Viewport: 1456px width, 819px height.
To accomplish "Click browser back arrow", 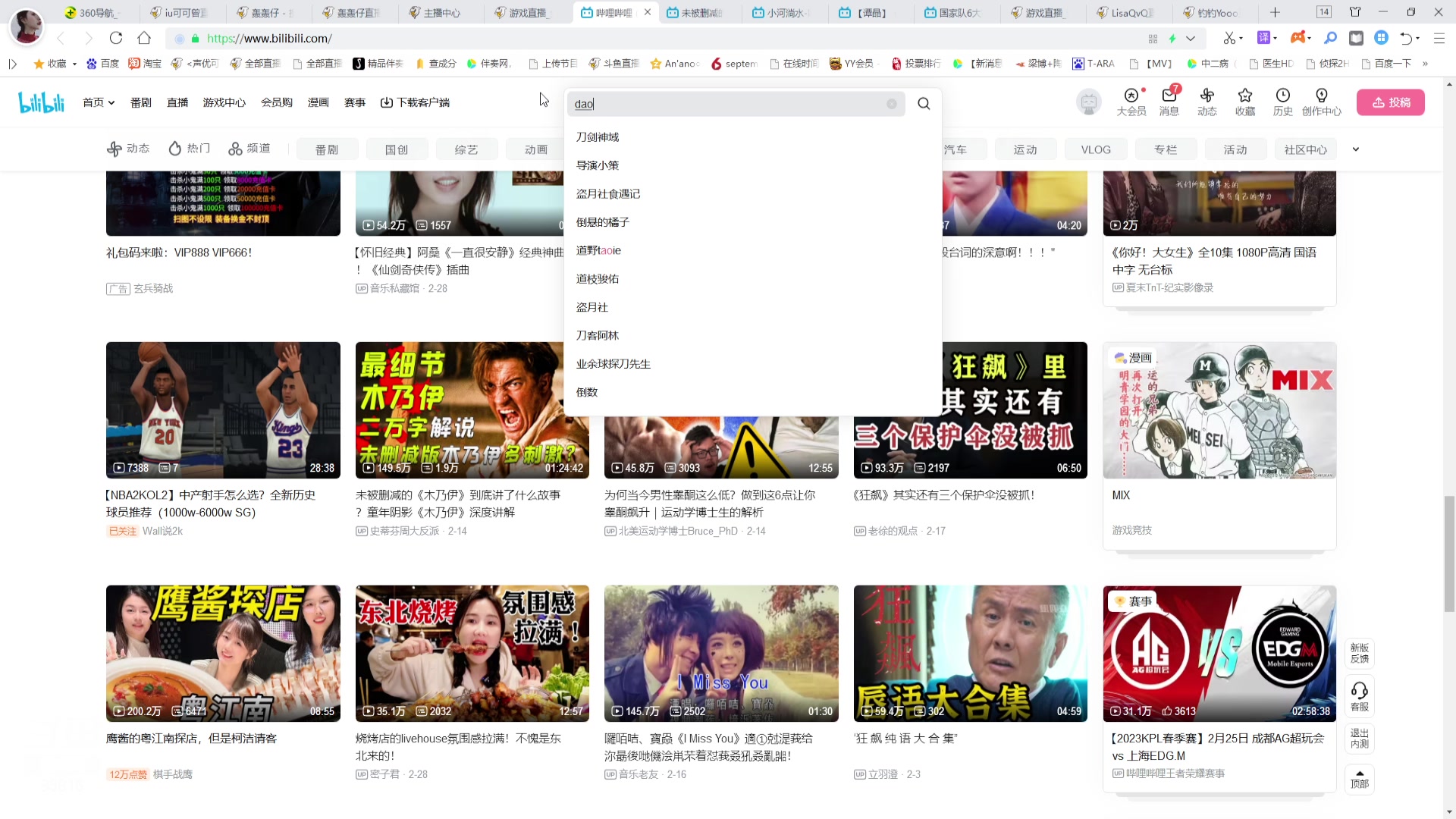I will [x=61, y=38].
